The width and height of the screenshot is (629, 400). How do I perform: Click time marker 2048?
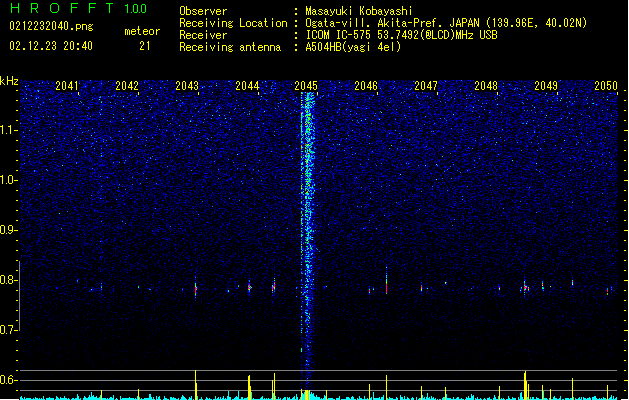pyautogui.click(x=486, y=86)
